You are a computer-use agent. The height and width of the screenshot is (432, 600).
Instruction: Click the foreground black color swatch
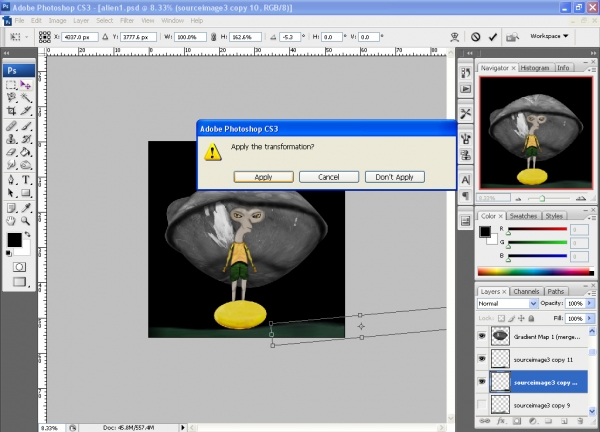(x=15, y=240)
